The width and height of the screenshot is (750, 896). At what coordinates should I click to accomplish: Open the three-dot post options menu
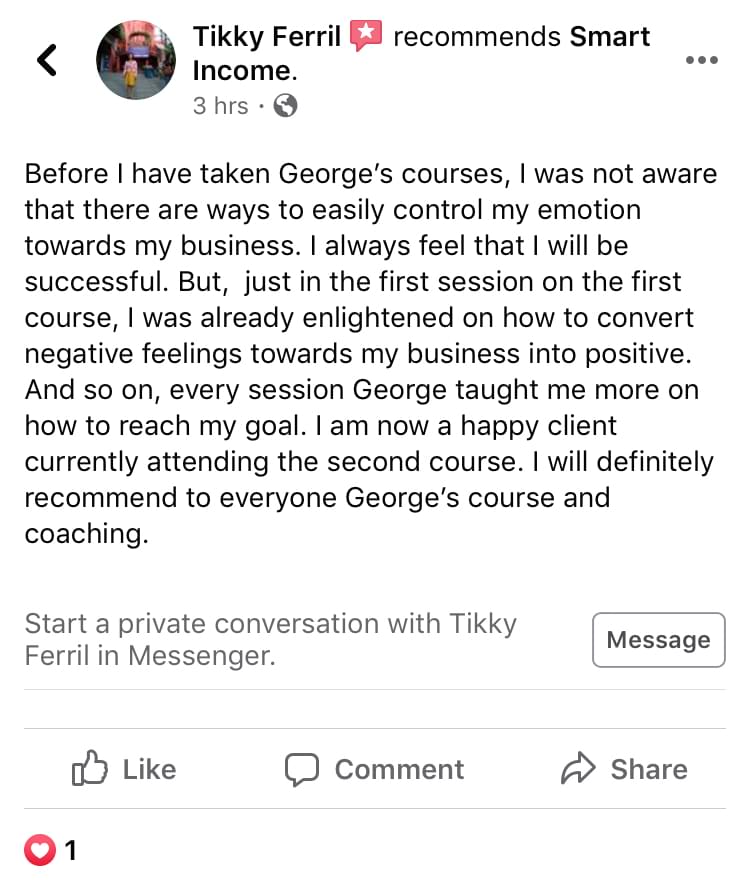(701, 60)
